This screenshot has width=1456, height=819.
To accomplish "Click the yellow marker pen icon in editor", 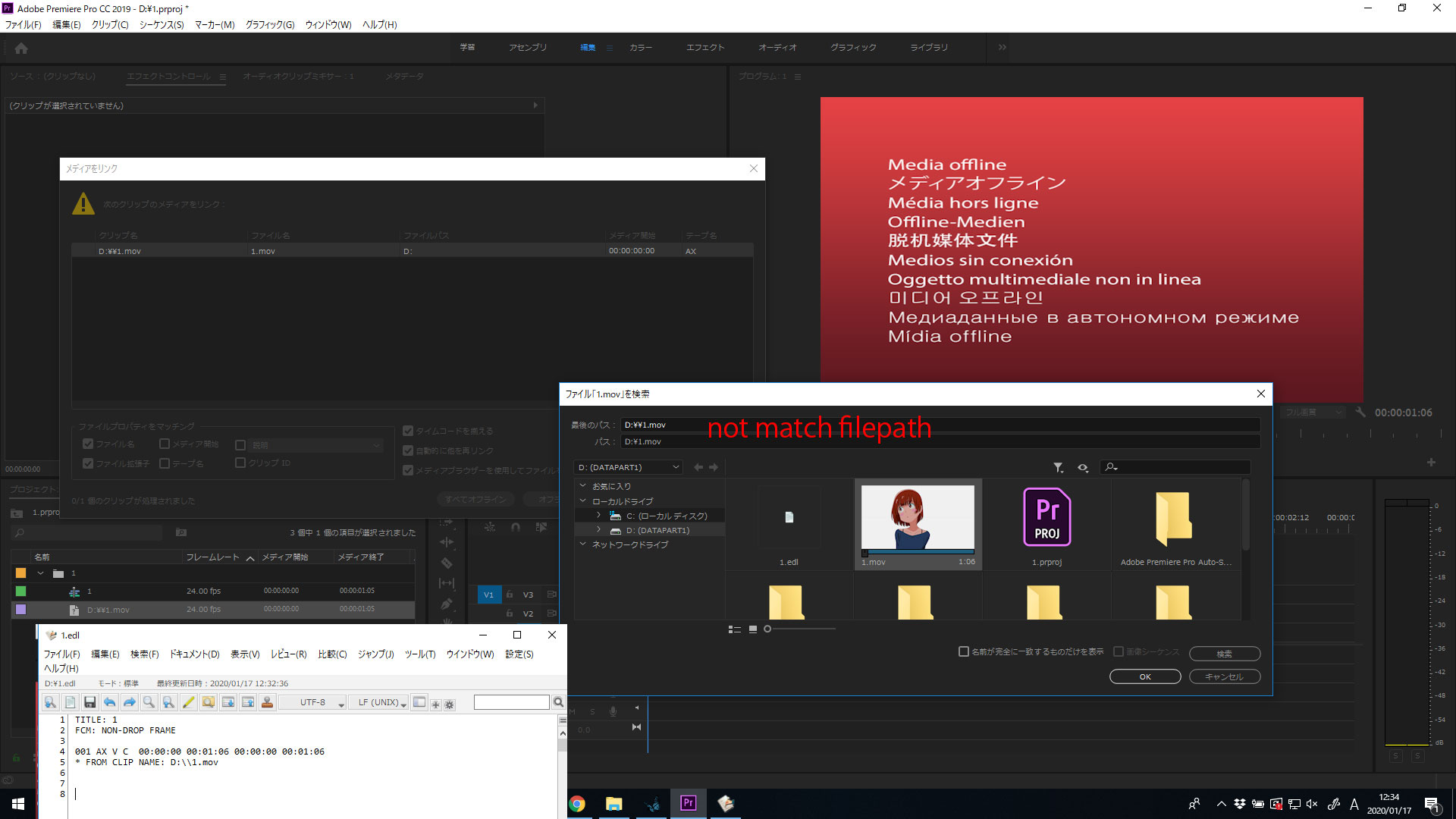I will point(188,703).
